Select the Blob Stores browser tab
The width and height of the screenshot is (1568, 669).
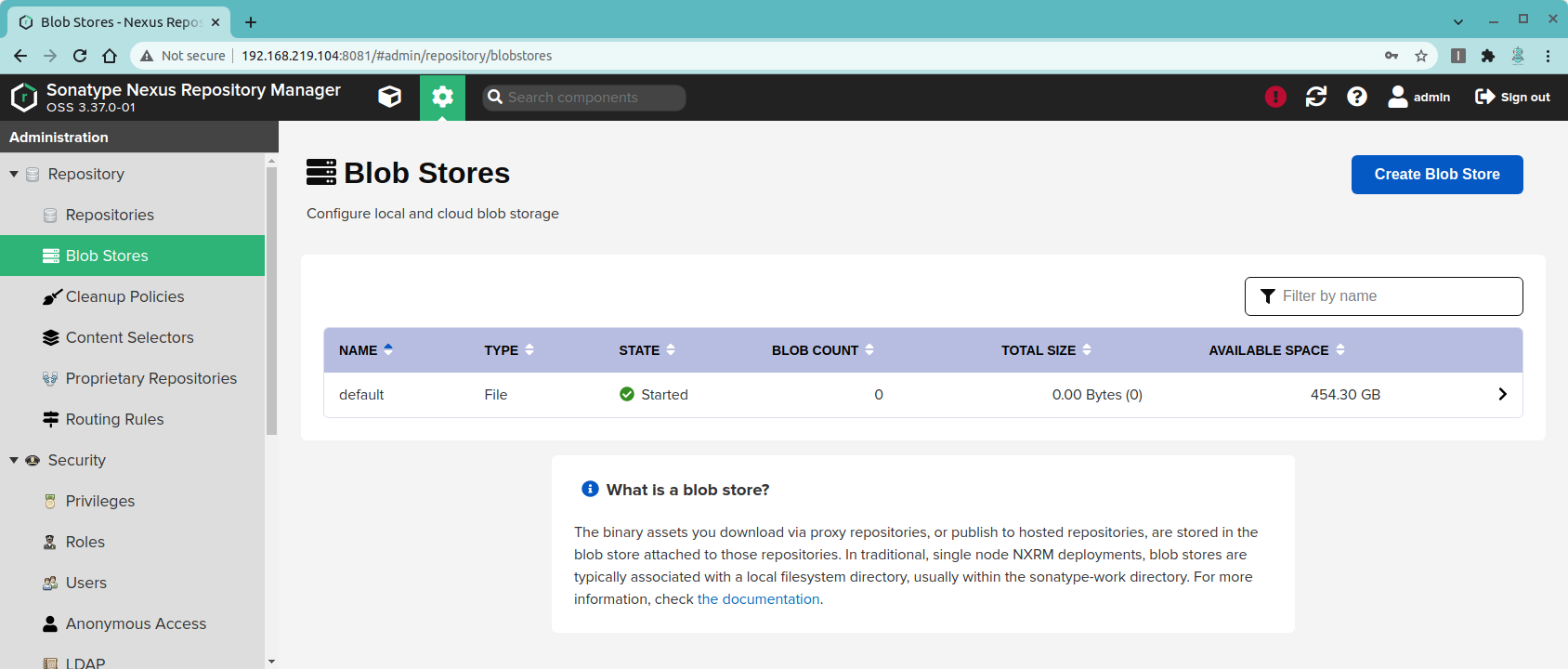pos(119,21)
